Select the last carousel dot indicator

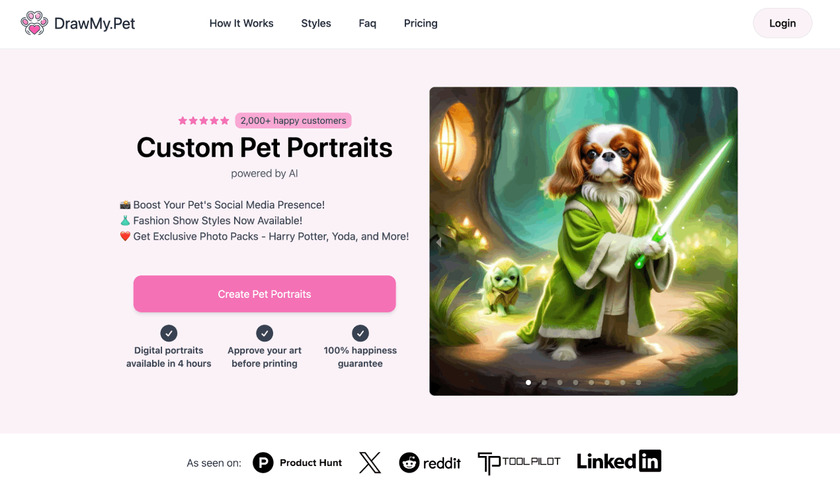pos(639,382)
